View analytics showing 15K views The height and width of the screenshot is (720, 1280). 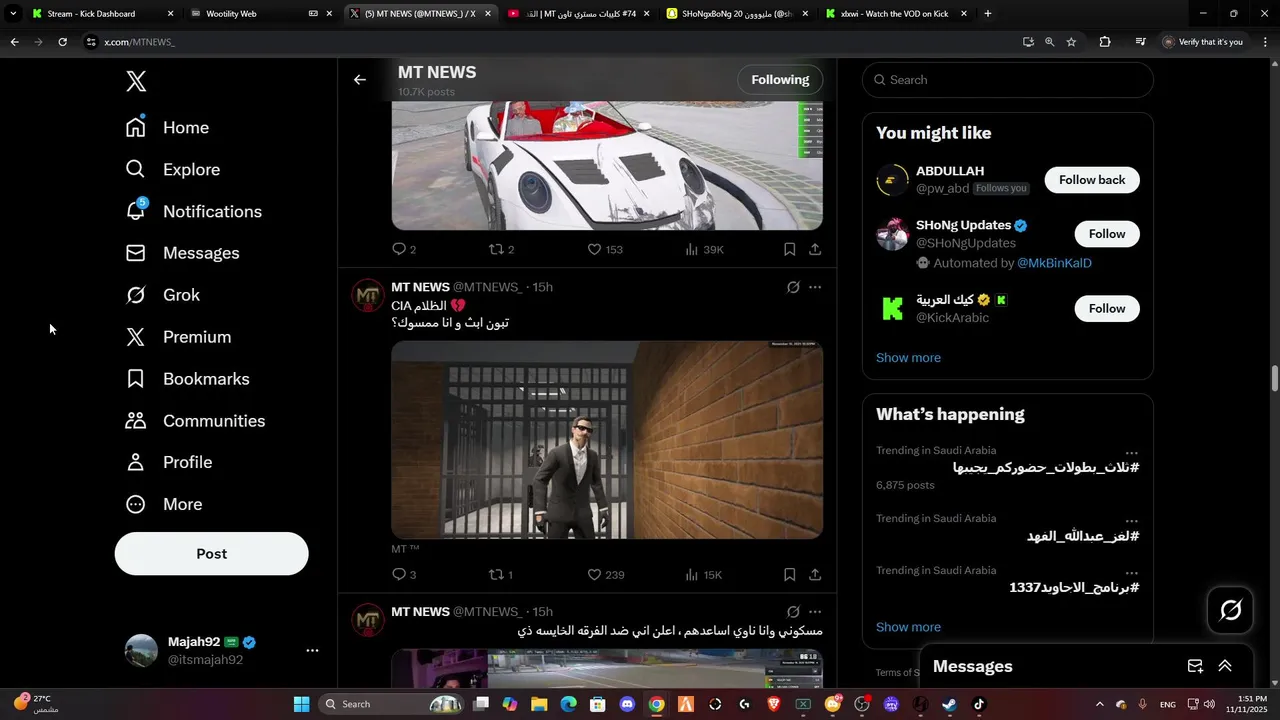tap(704, 575)
